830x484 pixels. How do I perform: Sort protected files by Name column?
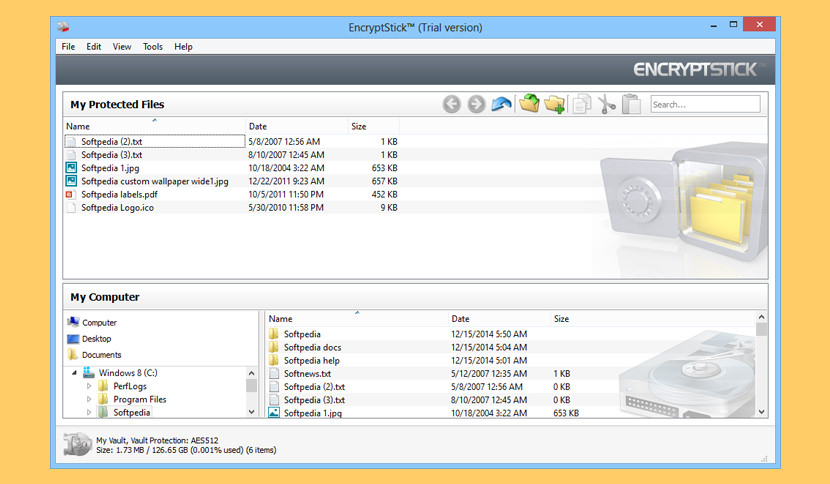[x=155, y=126]
